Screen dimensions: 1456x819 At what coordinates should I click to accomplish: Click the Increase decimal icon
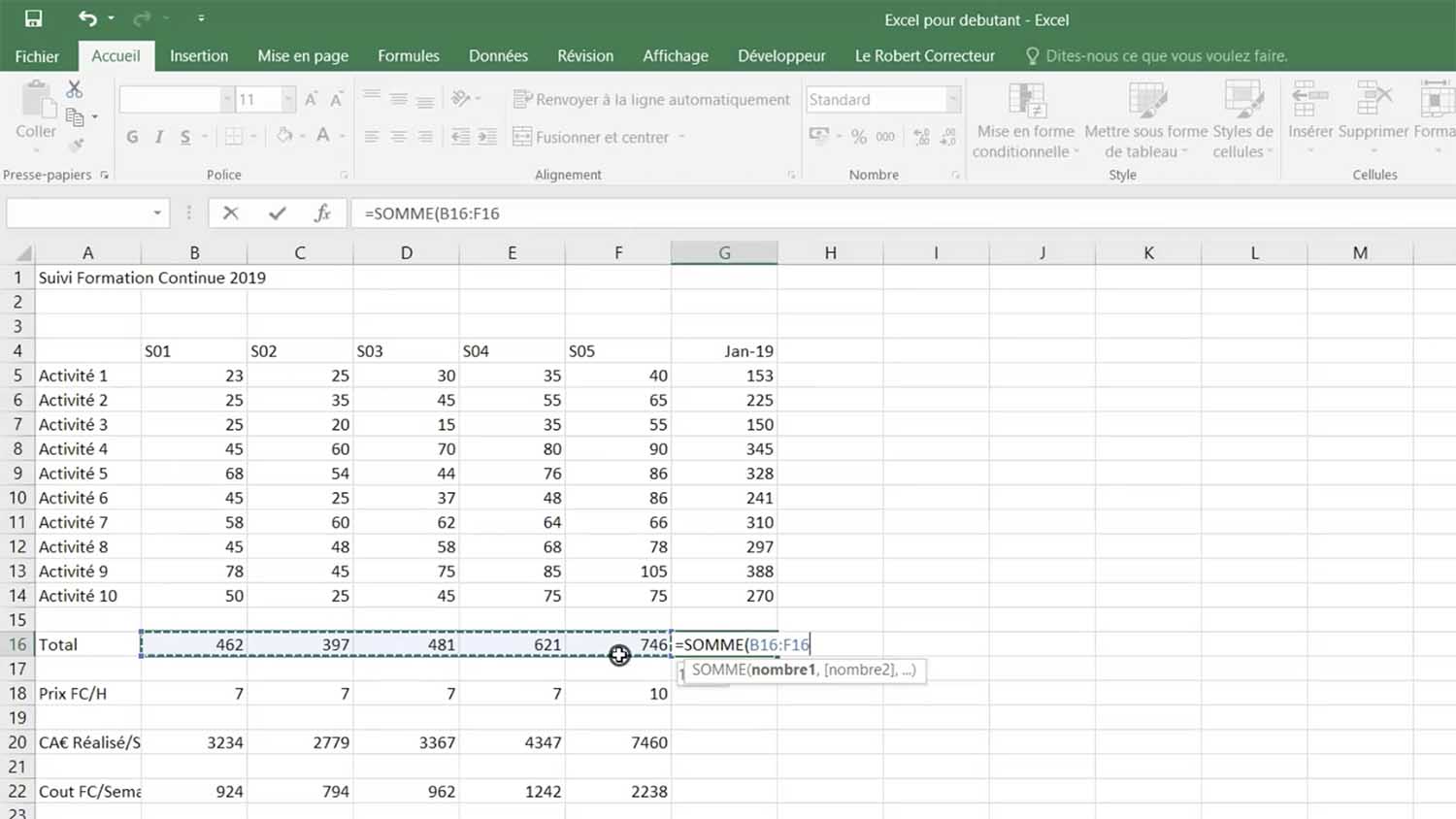coord(921,137)
